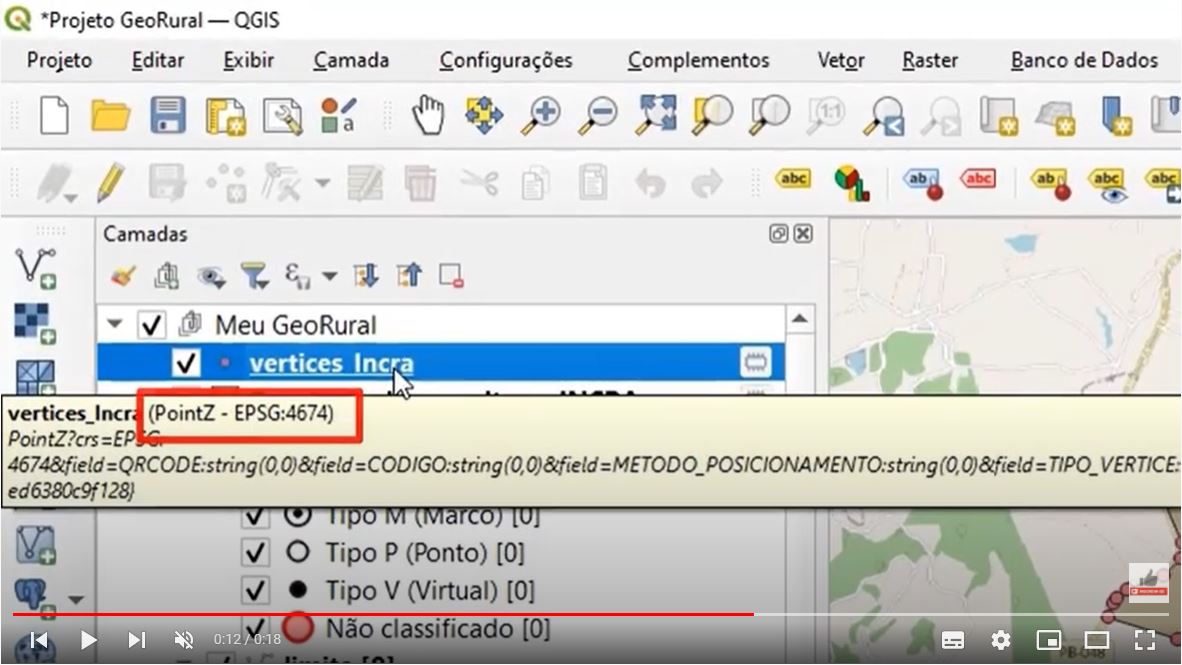Save project with floppy disk icon
This screenshot has height=665, width=1182.
coord(167,115)
